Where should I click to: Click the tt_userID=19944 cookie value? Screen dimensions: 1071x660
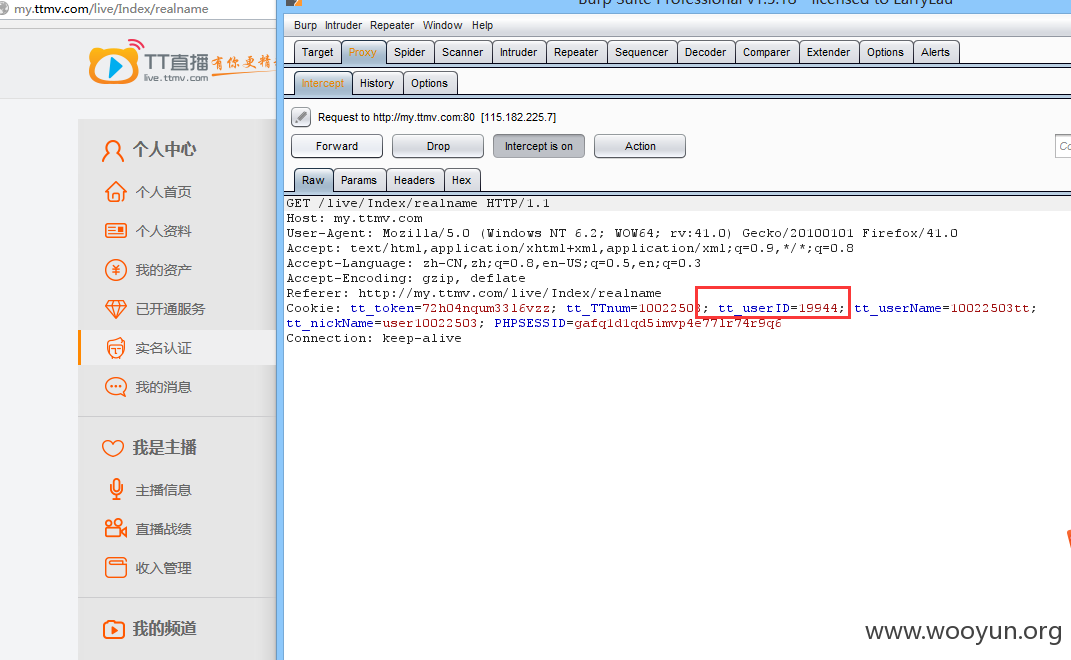(x=778, y=308)
